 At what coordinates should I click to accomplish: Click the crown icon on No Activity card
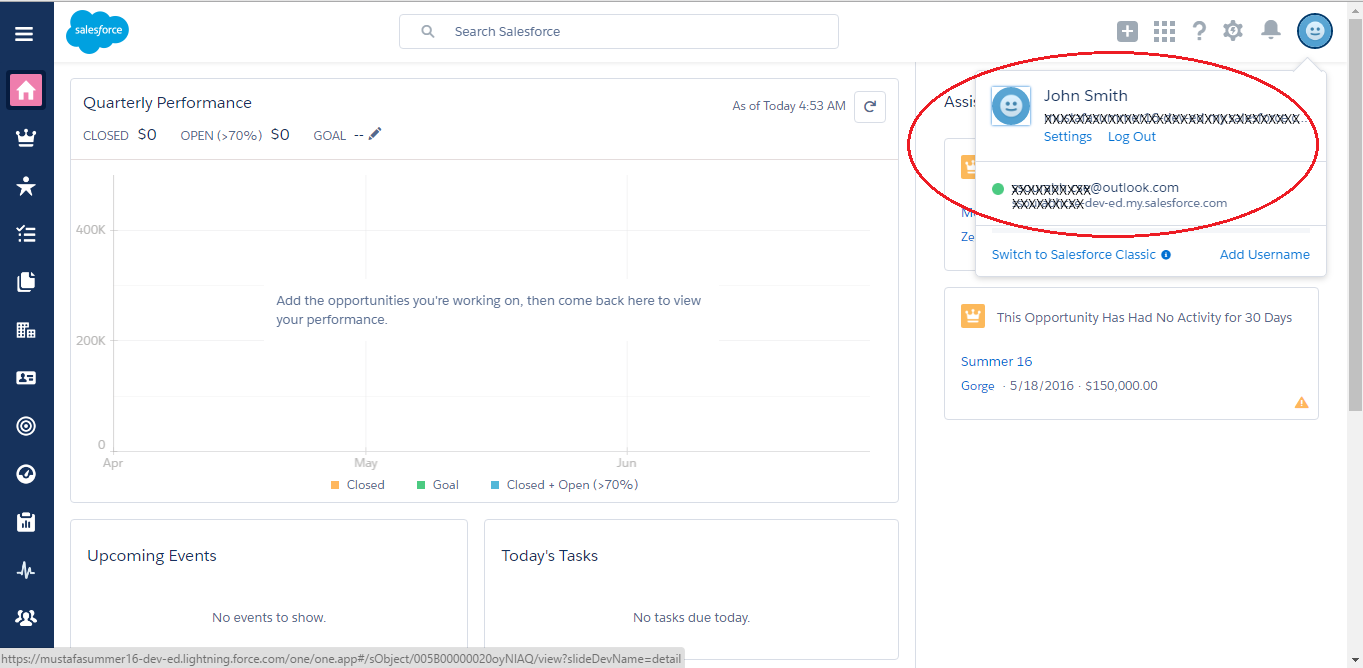973,317
